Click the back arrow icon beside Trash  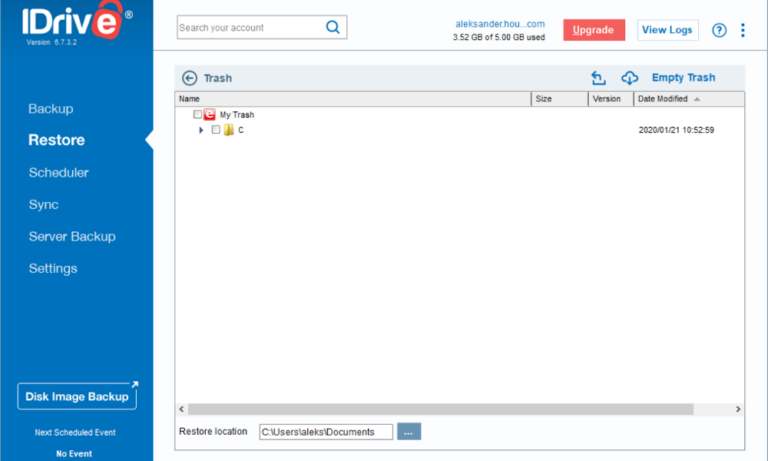pyautogui.click(x=190, y=78)
